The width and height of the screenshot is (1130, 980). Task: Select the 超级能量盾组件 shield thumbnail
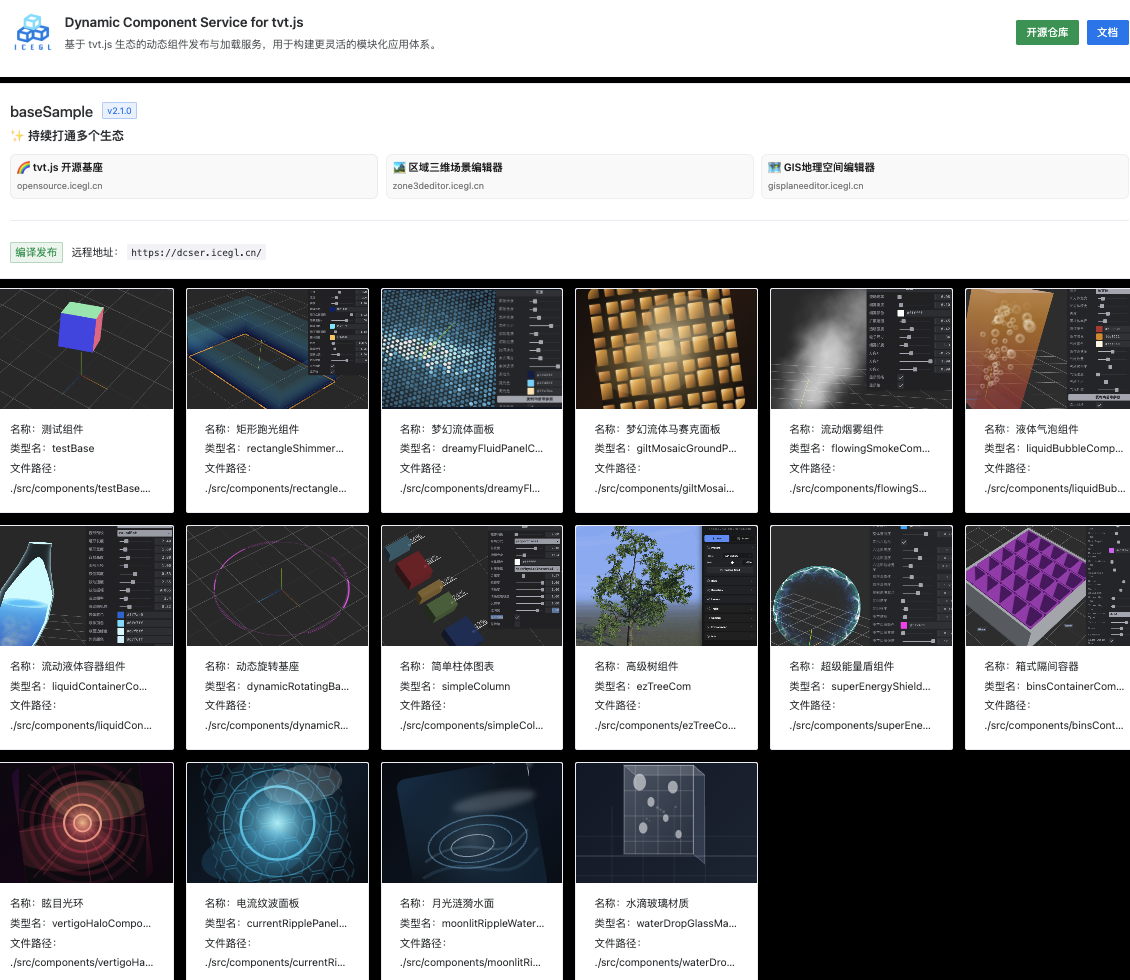[861, 586]
